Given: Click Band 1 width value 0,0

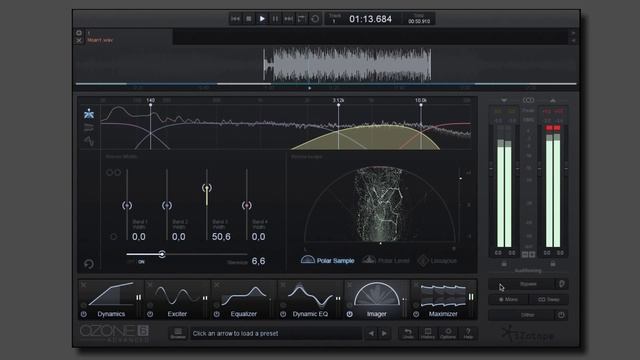Looking at the screenshot, I should click(139, 237).
